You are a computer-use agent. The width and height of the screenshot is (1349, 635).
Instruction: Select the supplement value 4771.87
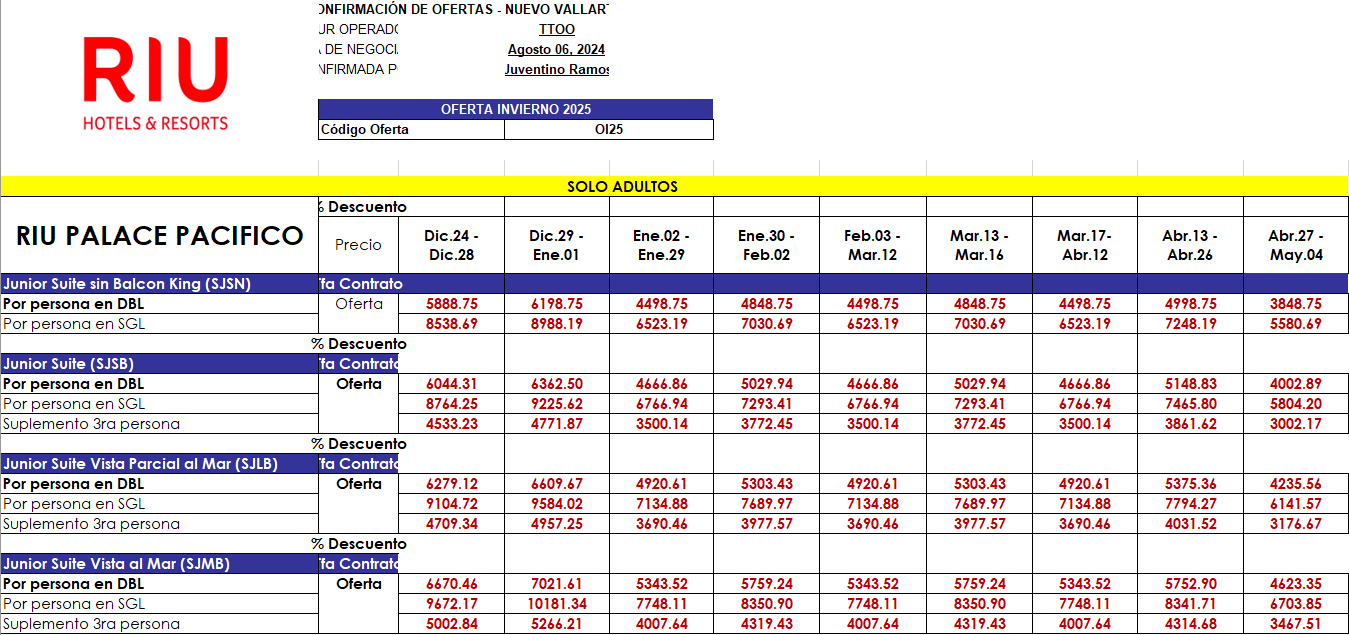pos(557,424)
